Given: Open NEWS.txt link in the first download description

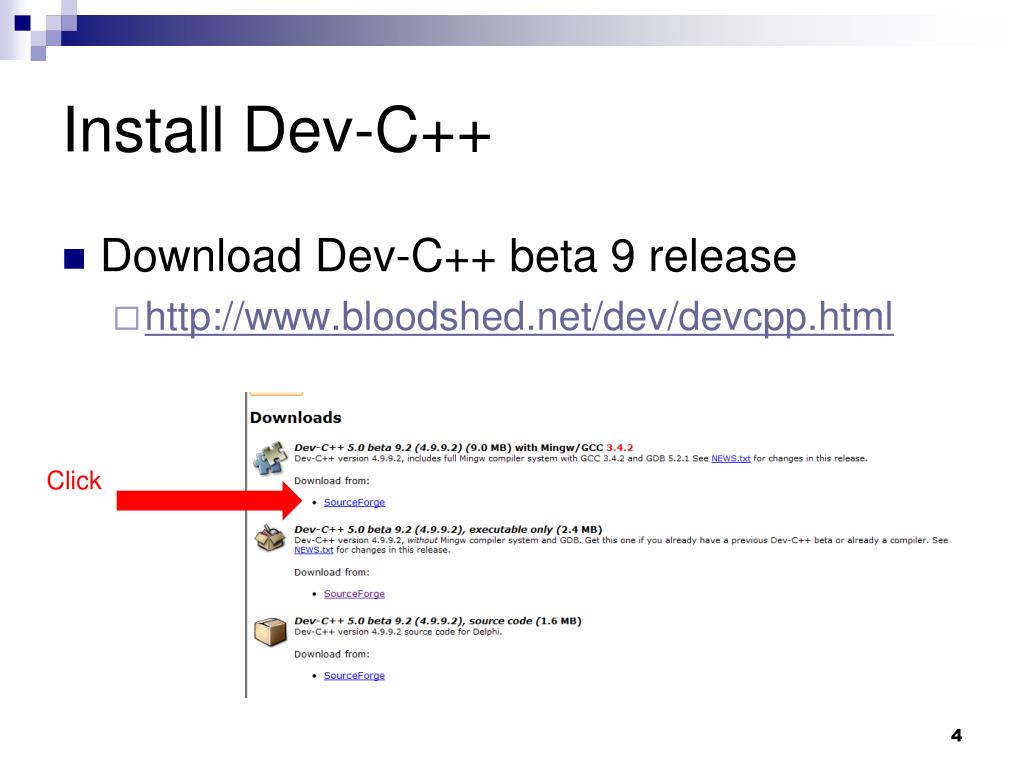Looking at the screenshot, I should click(730, 458).
